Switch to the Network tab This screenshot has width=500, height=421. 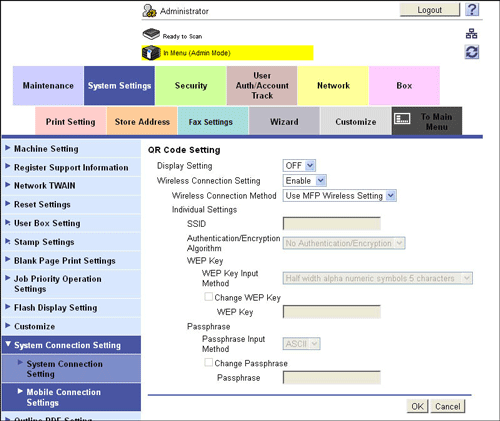(333, 86)
